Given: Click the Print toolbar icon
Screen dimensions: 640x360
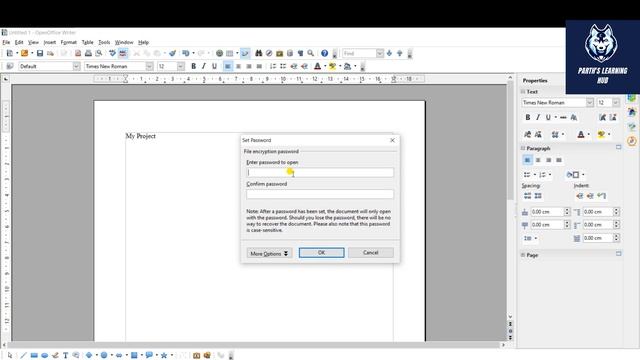Looking at the screenshot, I should coord(88,53).
